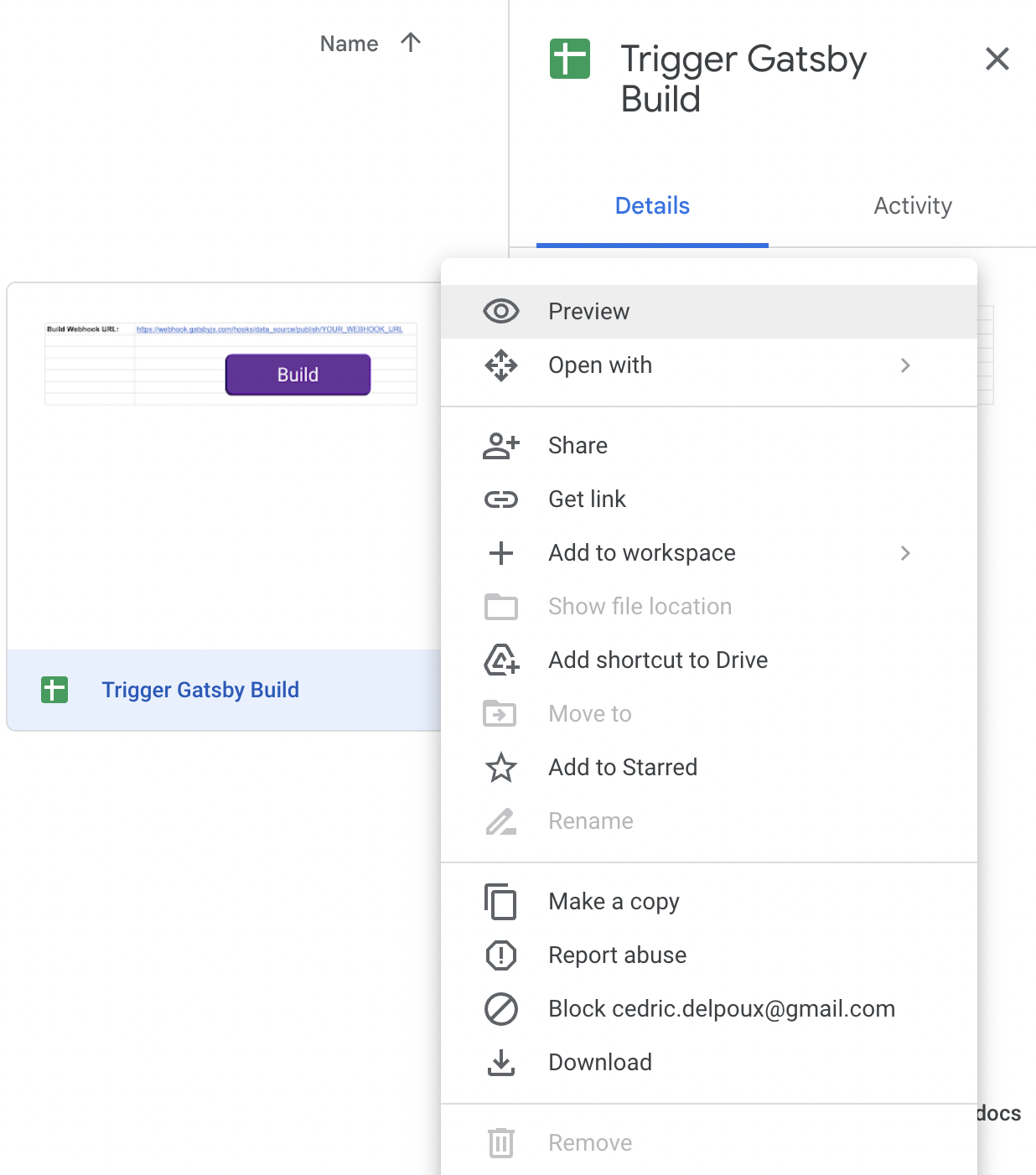
Task: Click the Make a copy icon
Action: tap(500, 902)
